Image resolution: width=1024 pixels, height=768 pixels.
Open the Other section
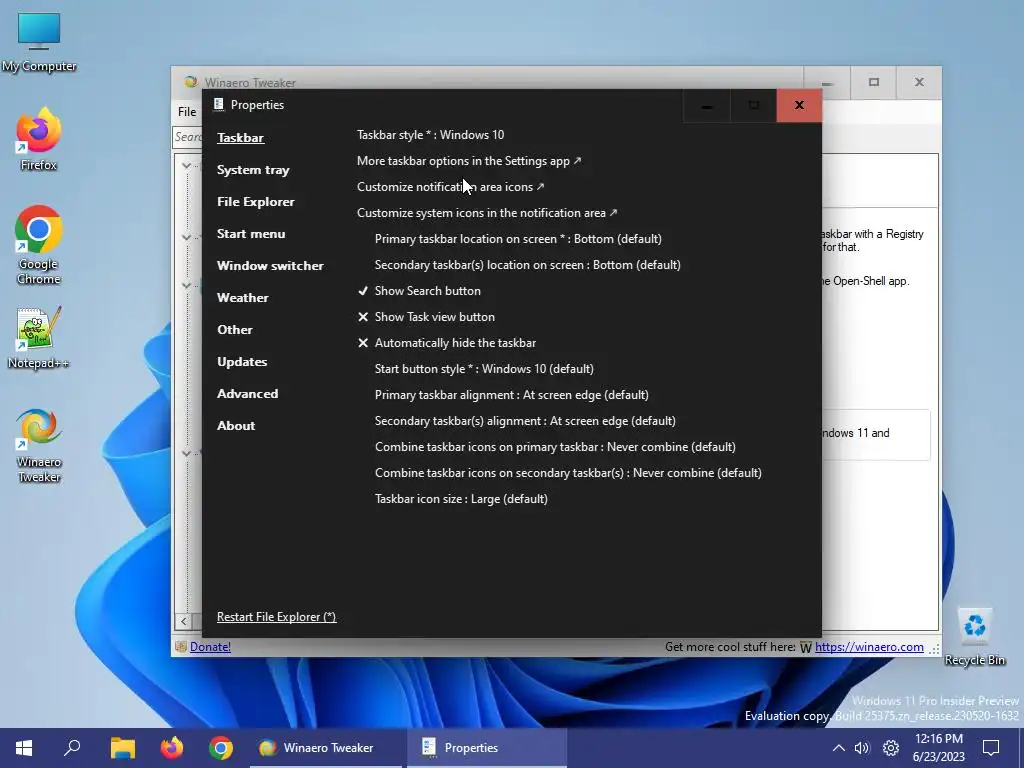pos(234,330)
